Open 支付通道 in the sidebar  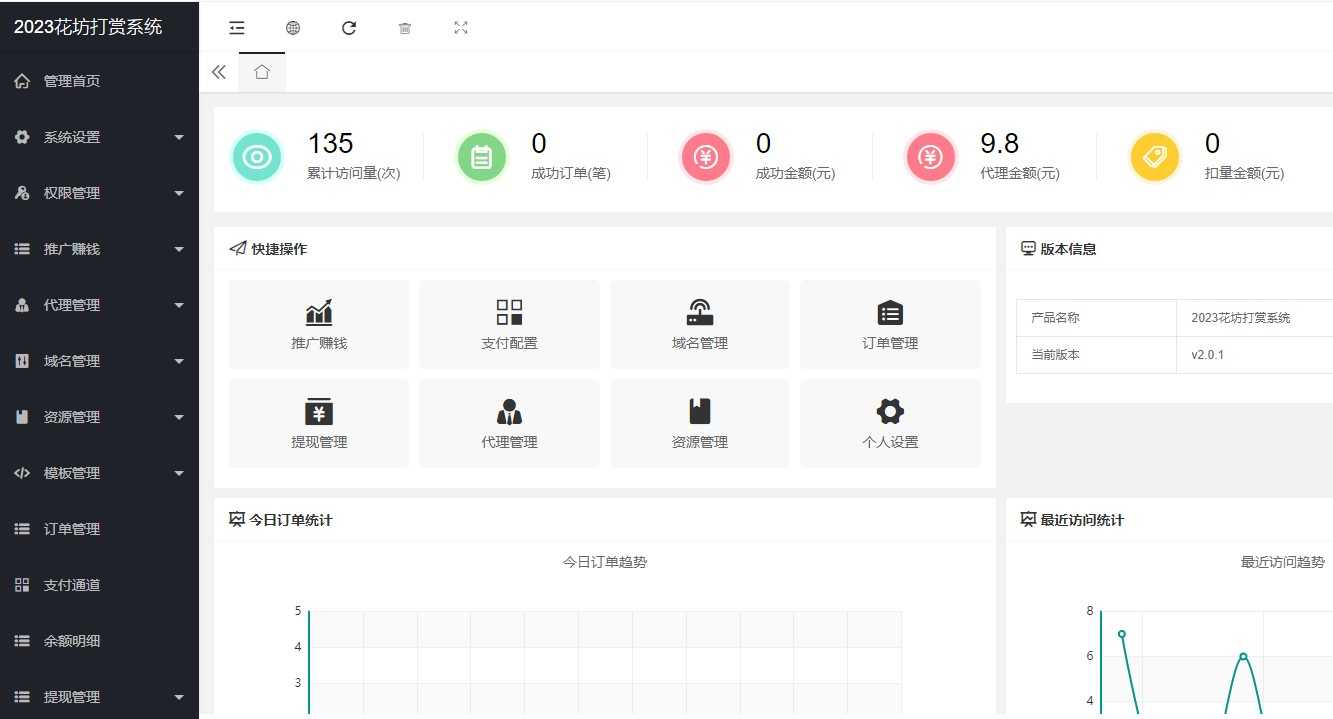coord(99,585)
